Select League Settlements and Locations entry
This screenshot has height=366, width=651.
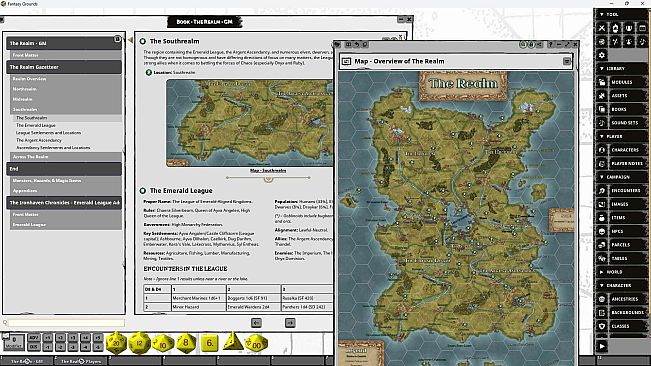pos(49,133)
